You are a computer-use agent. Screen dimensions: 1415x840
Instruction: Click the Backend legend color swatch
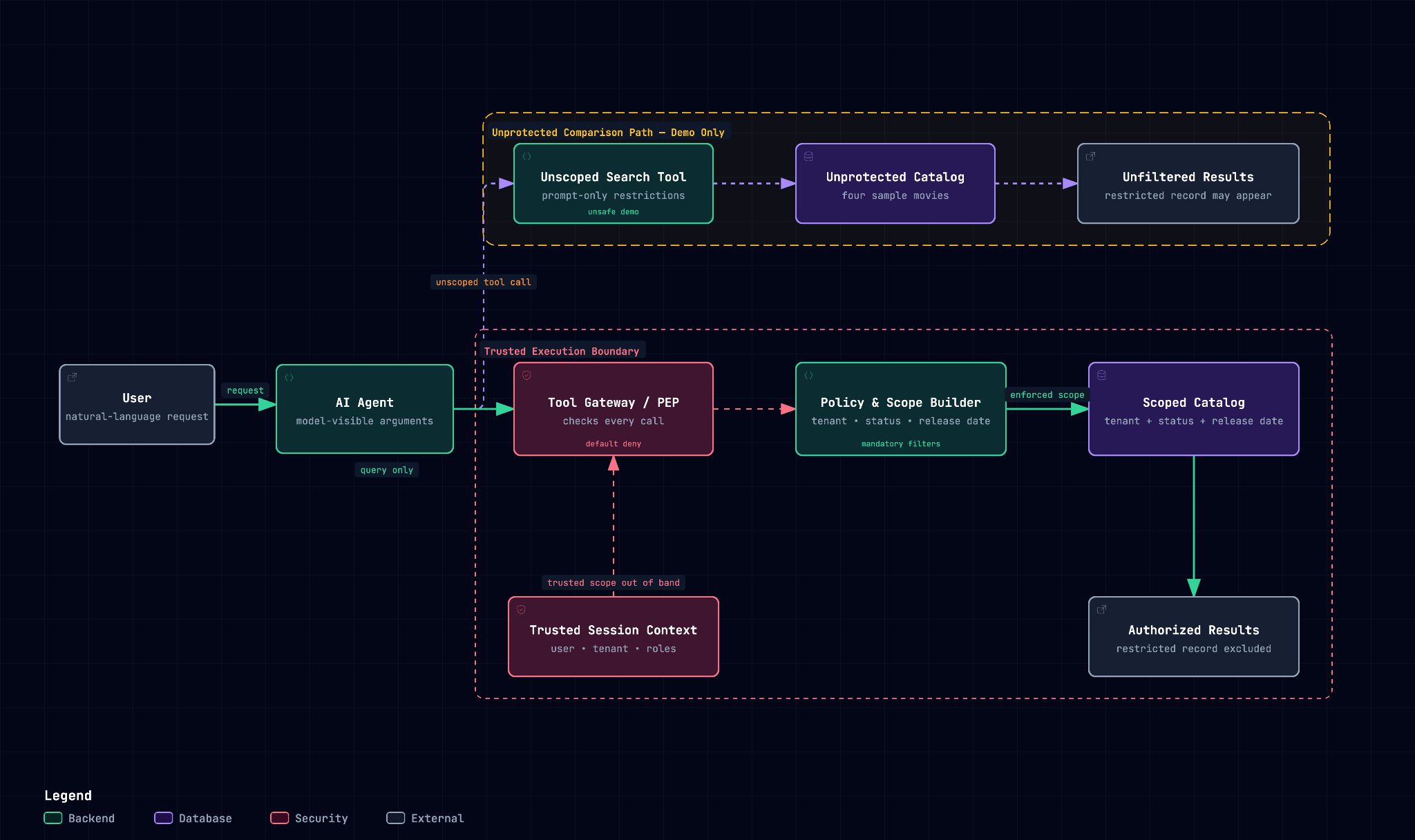point(53,818)
